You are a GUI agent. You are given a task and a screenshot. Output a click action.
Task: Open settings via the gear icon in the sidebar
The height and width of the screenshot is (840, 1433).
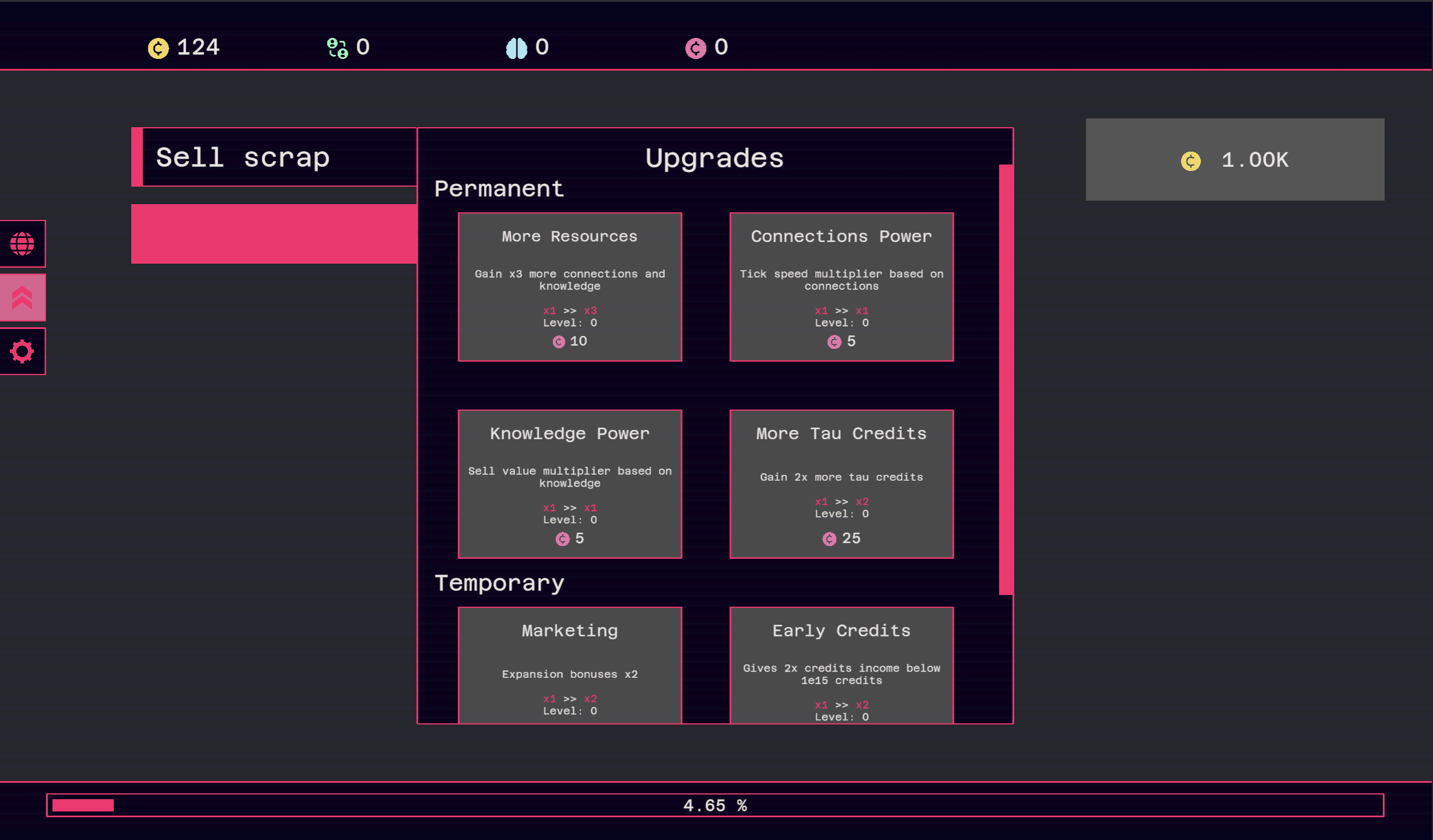point(22,352)
